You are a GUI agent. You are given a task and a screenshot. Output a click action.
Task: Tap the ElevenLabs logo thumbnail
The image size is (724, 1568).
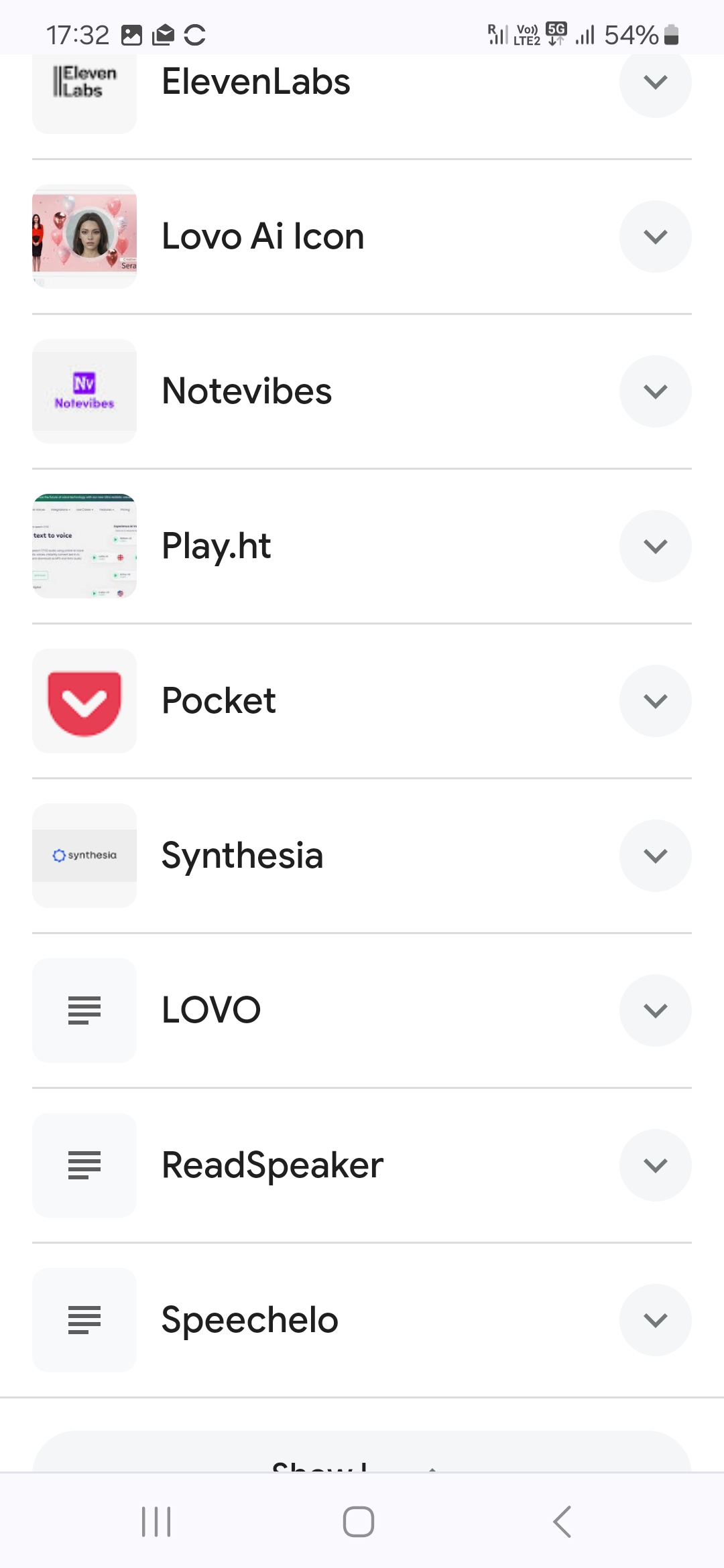pos(84,85)
